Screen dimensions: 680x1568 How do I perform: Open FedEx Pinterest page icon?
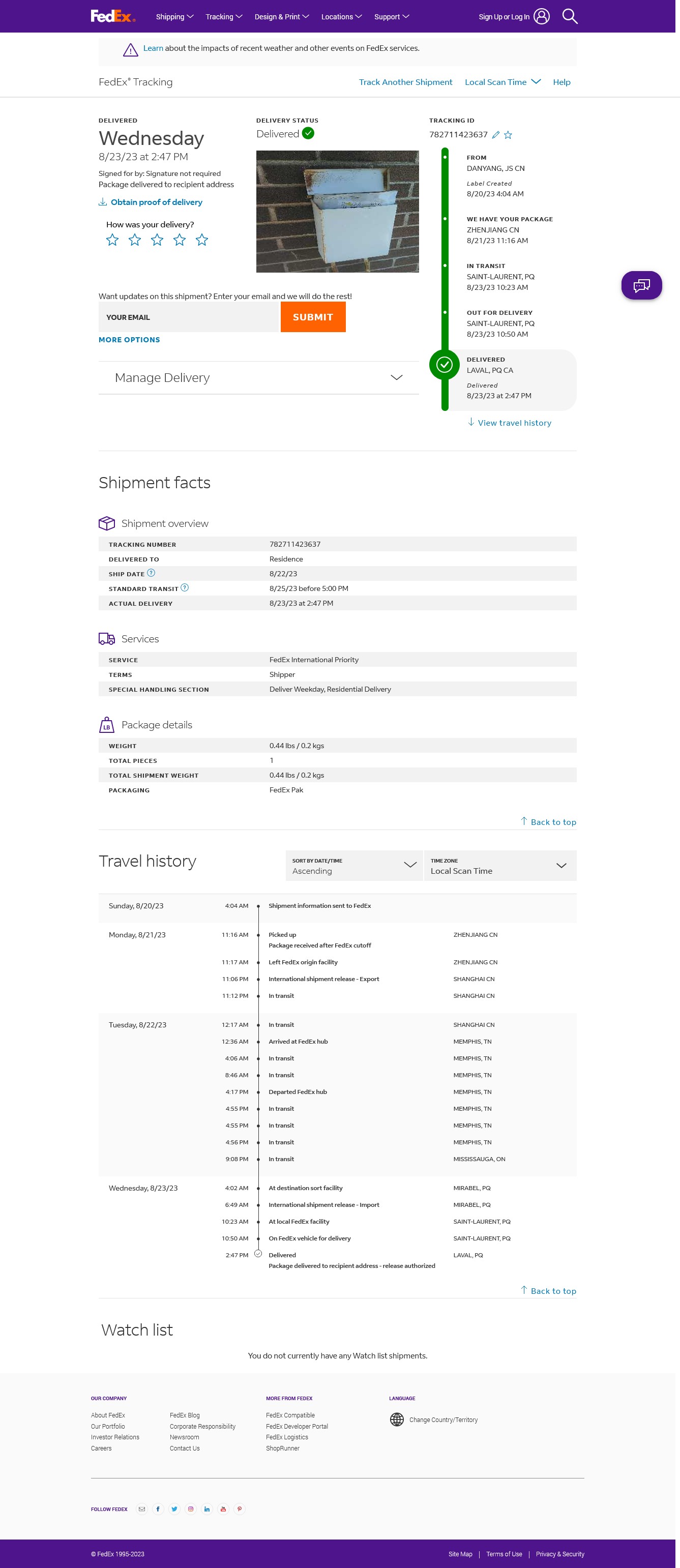(x=239, y=1509)
